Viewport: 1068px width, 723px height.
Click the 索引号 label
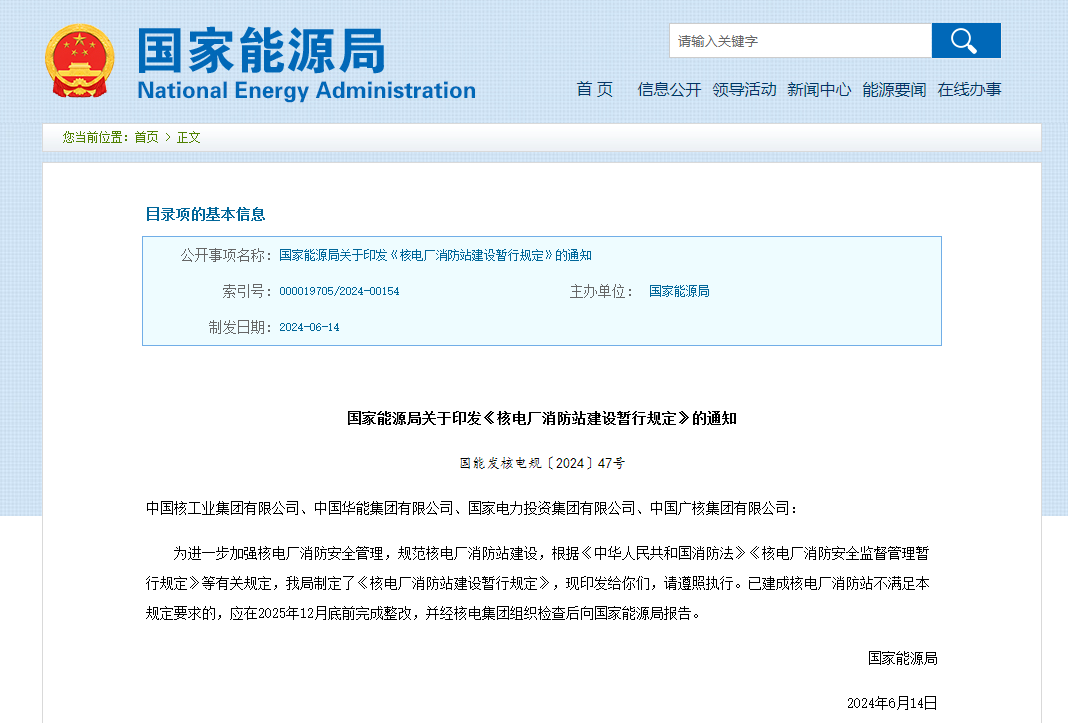click(x=247, y=292)
